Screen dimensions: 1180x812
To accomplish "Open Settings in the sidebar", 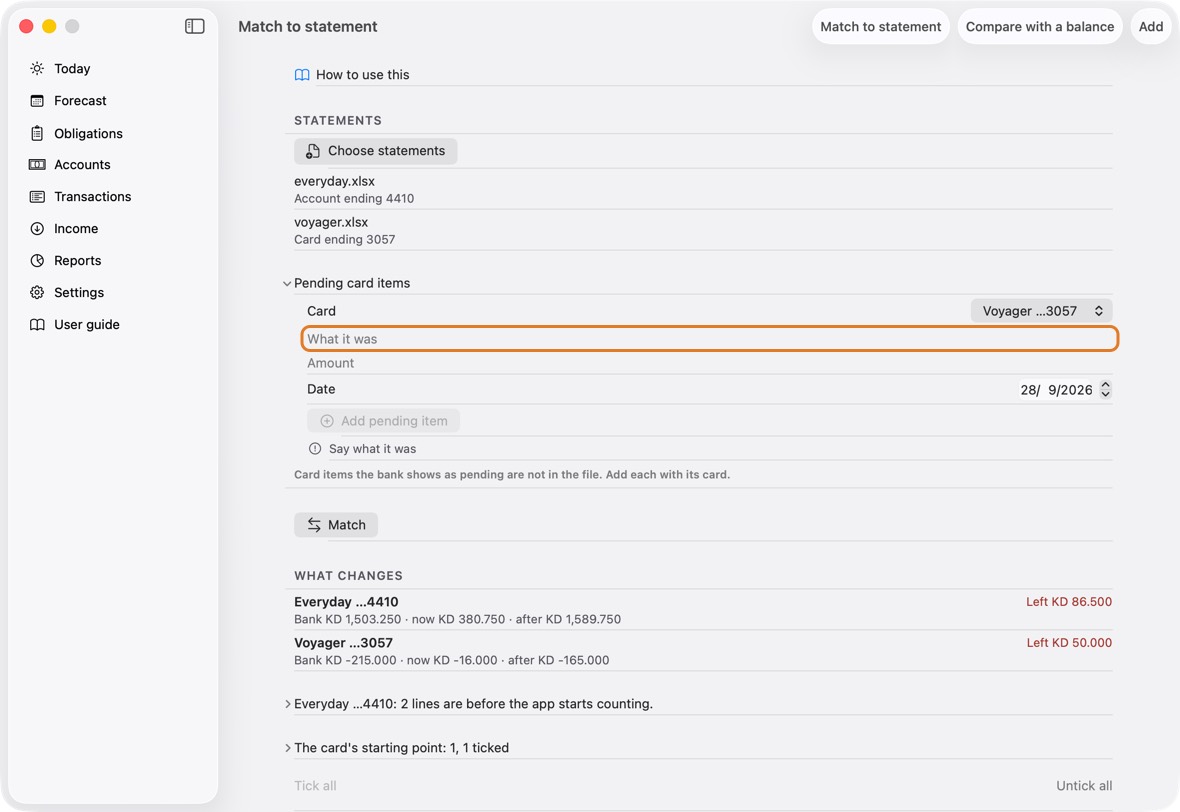I will 79,293.
